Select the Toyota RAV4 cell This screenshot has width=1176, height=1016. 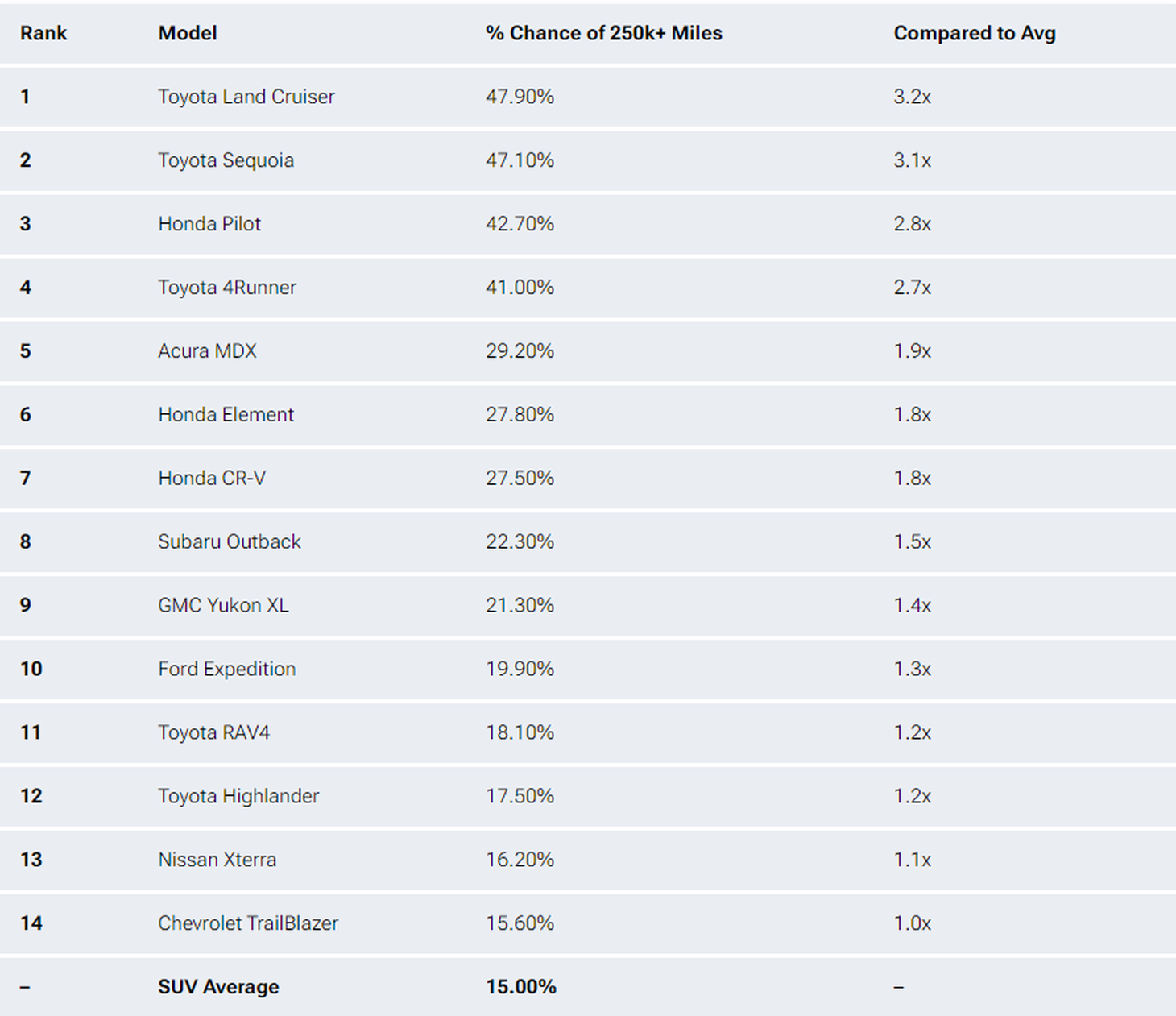214,733
